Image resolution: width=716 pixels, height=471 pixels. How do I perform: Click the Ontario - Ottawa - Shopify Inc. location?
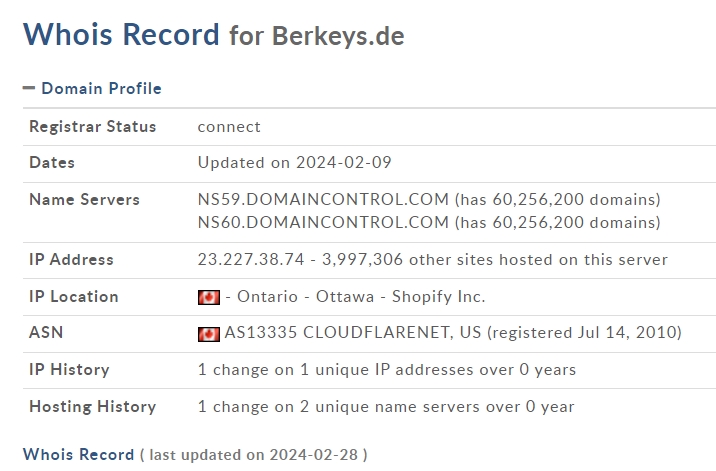point(361,296)
